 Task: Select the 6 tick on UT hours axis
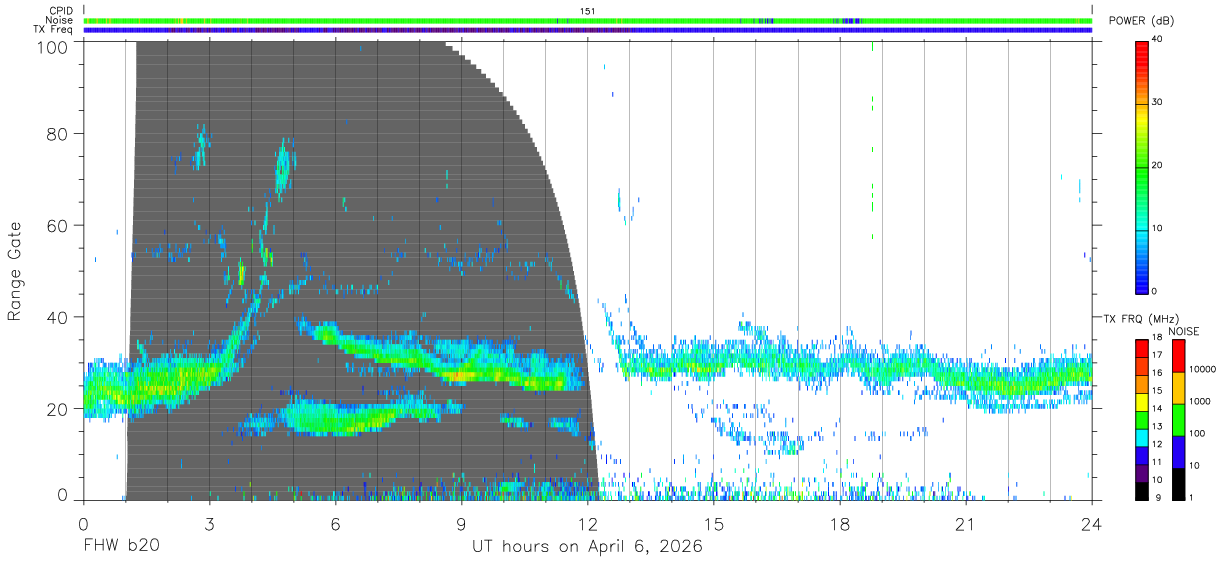(x=336, y=525)
